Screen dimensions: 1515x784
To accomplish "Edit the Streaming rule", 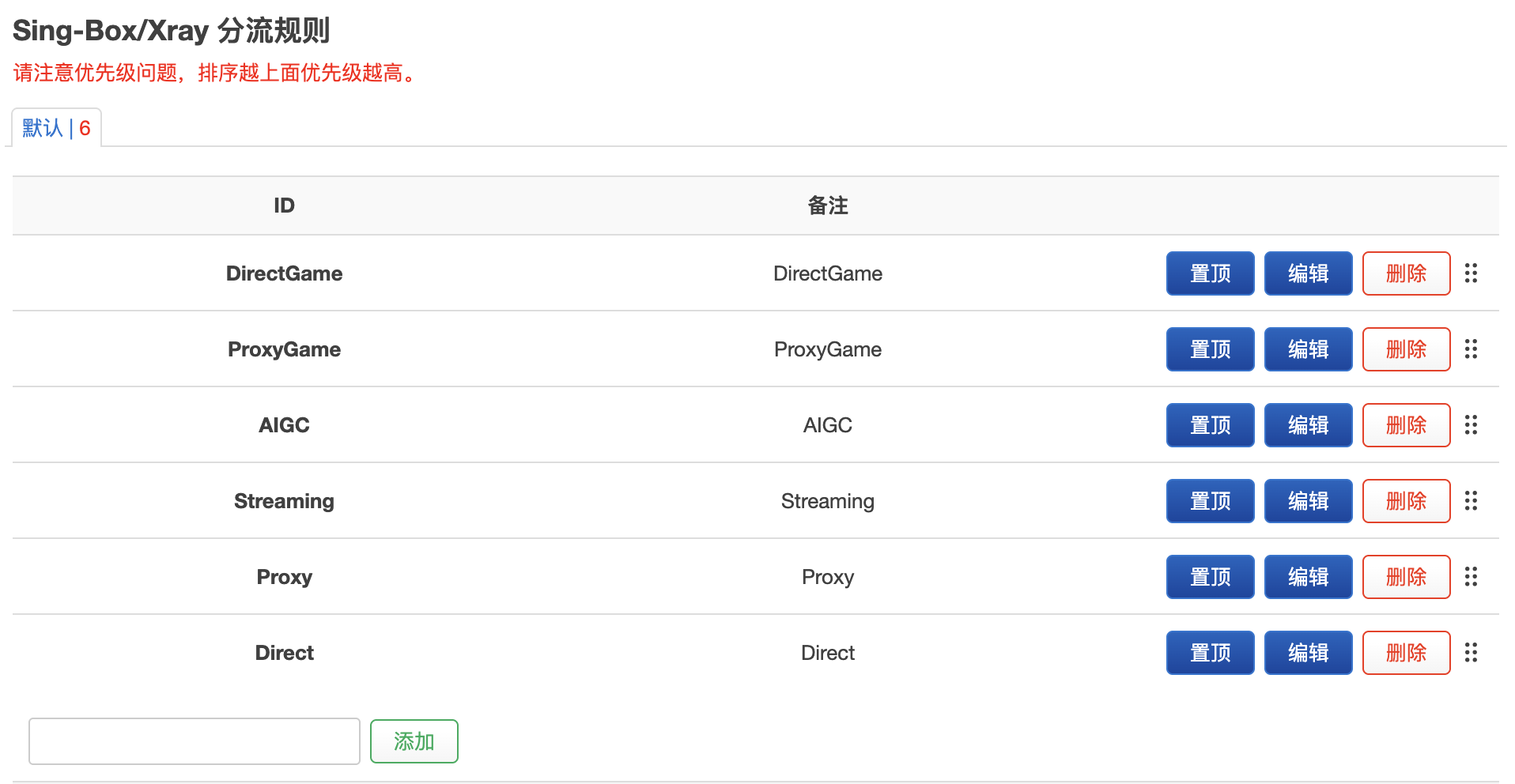I will [1308, 501].
